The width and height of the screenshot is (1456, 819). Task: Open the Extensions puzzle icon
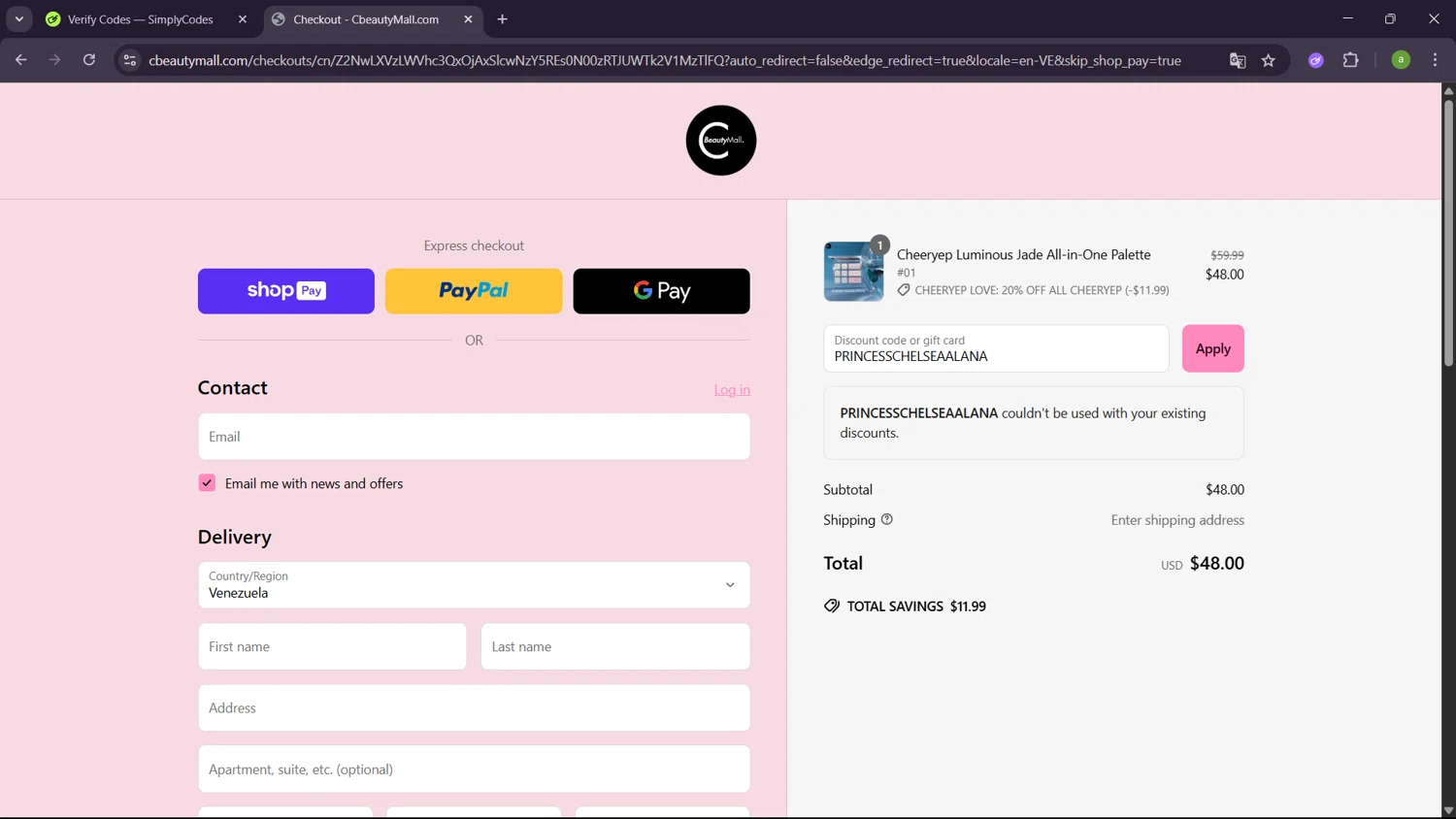click(x=1350, y=60)
